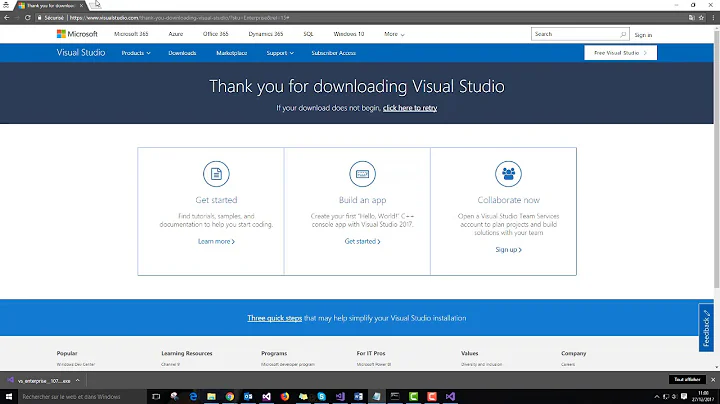720x404 pixels.
Task: Click the Collaborate now people icon
Action: (508, 174)
